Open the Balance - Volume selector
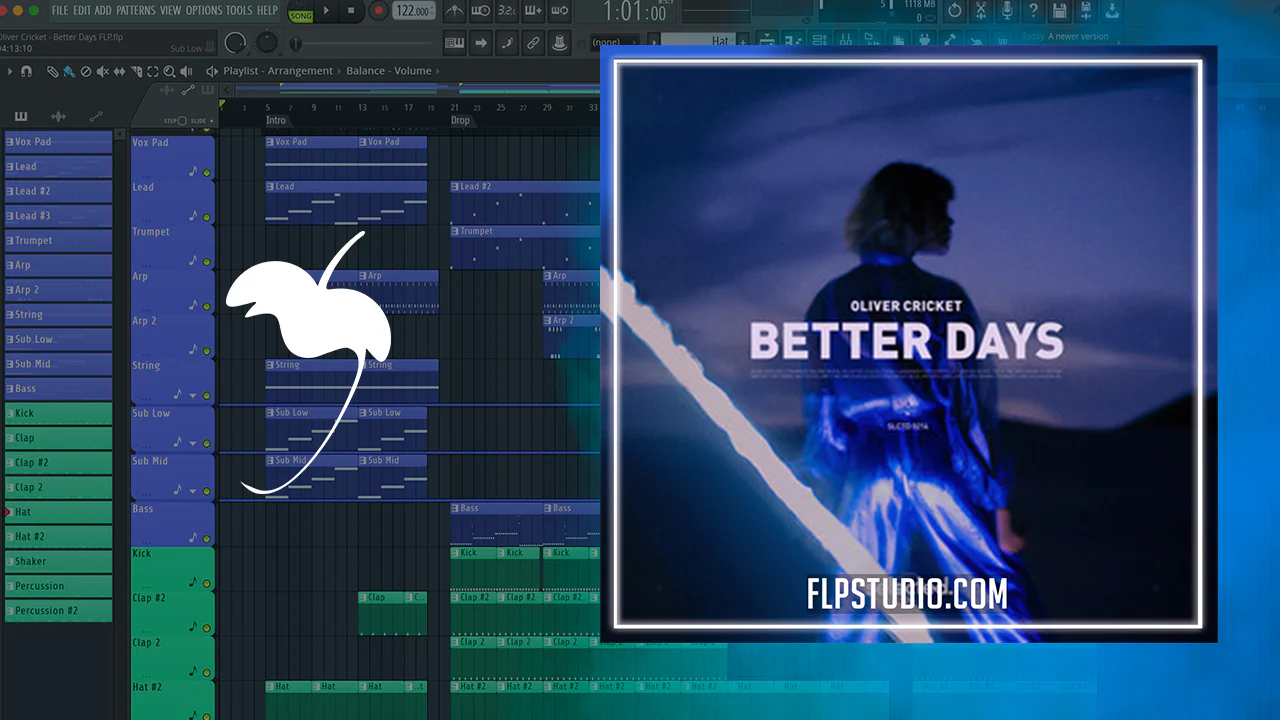 (389, 71)
